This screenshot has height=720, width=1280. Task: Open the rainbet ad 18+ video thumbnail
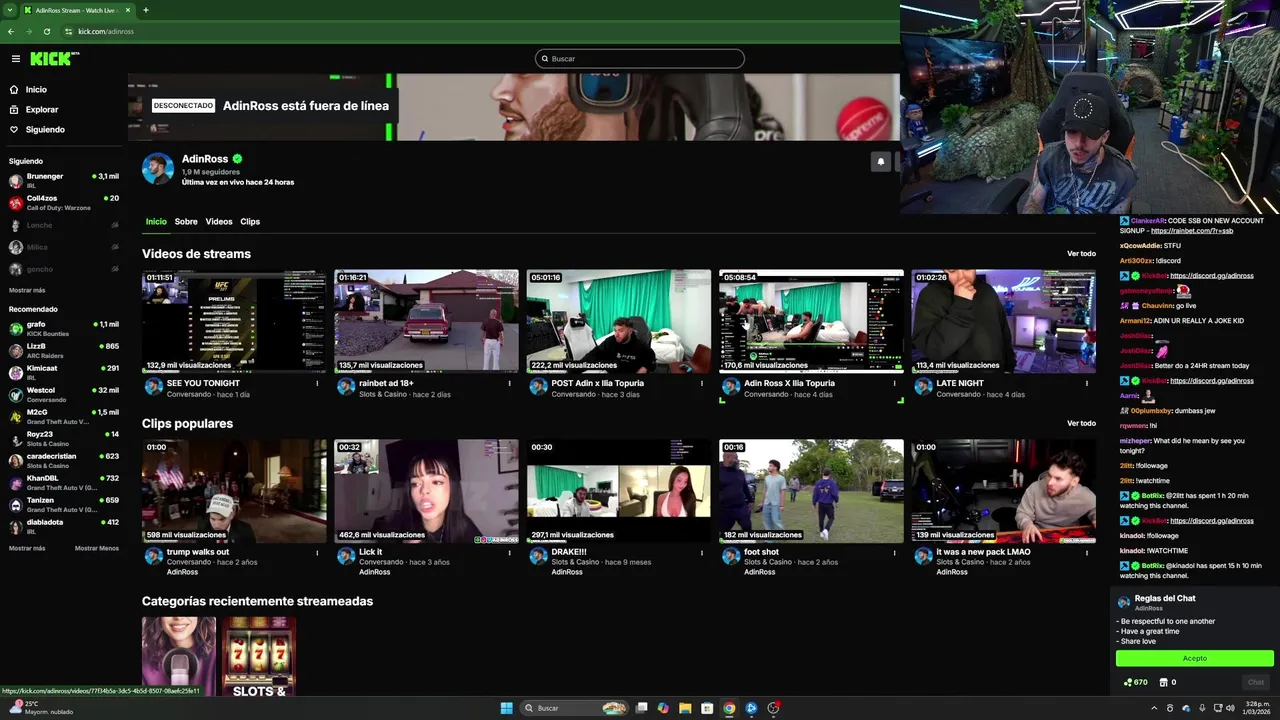point(426,321)
